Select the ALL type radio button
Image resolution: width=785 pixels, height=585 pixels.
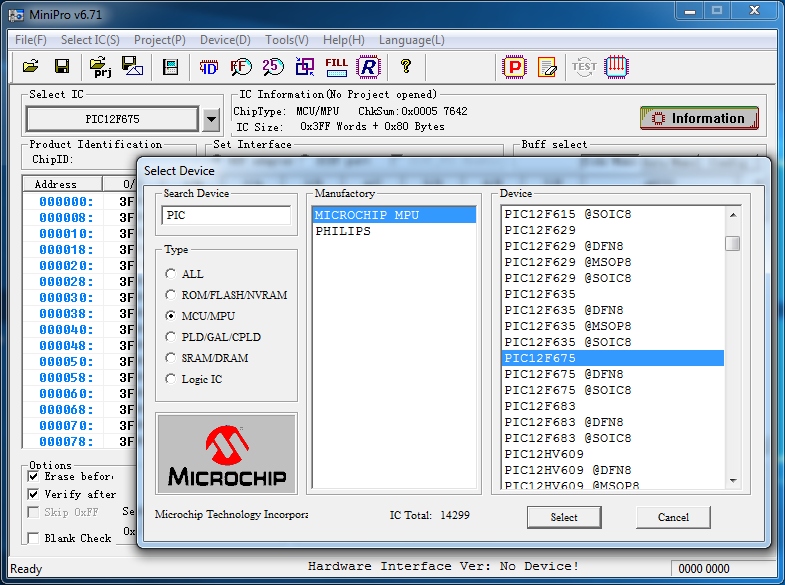click(x=171, y=274)
